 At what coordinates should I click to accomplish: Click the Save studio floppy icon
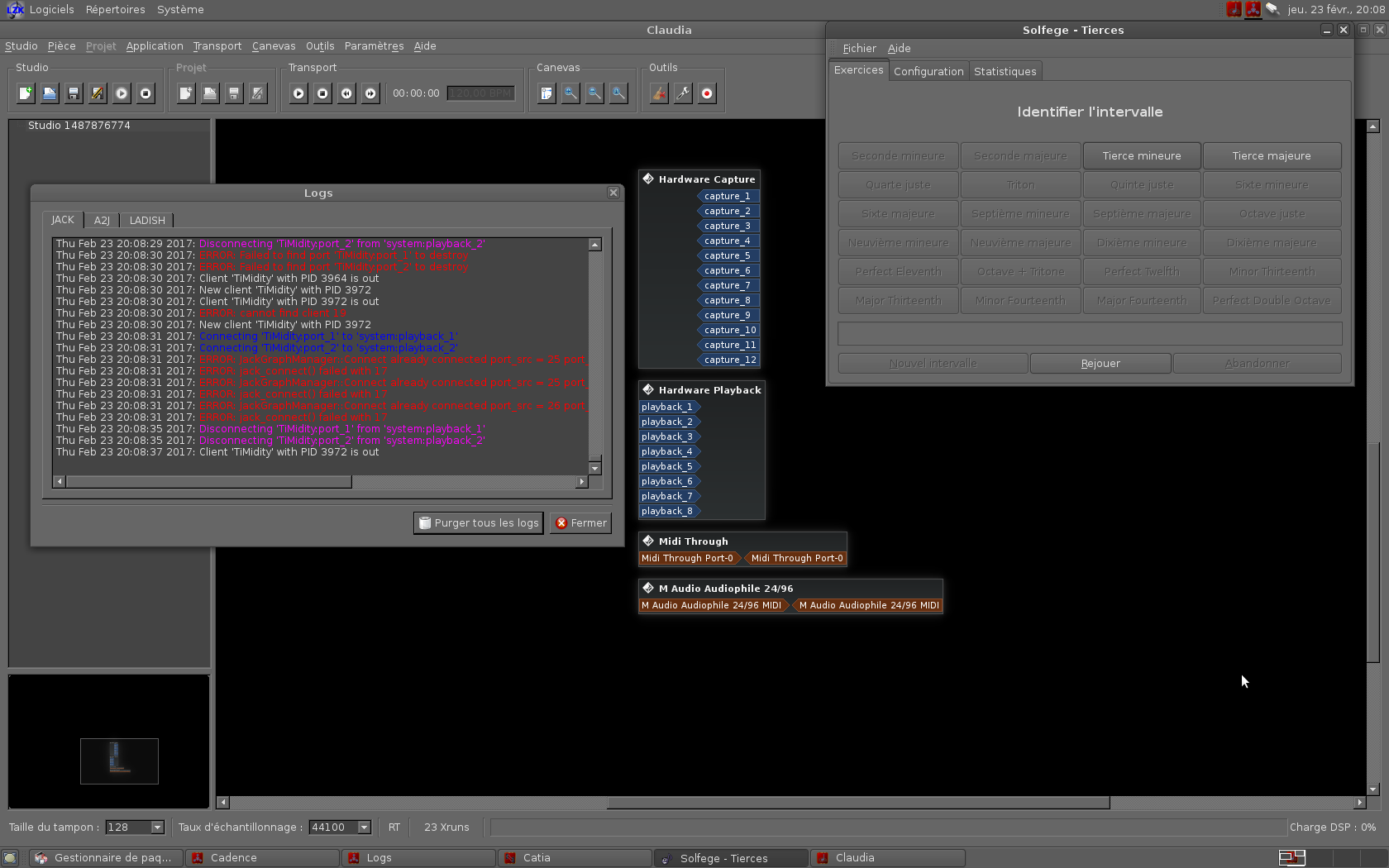click(74, 93)
